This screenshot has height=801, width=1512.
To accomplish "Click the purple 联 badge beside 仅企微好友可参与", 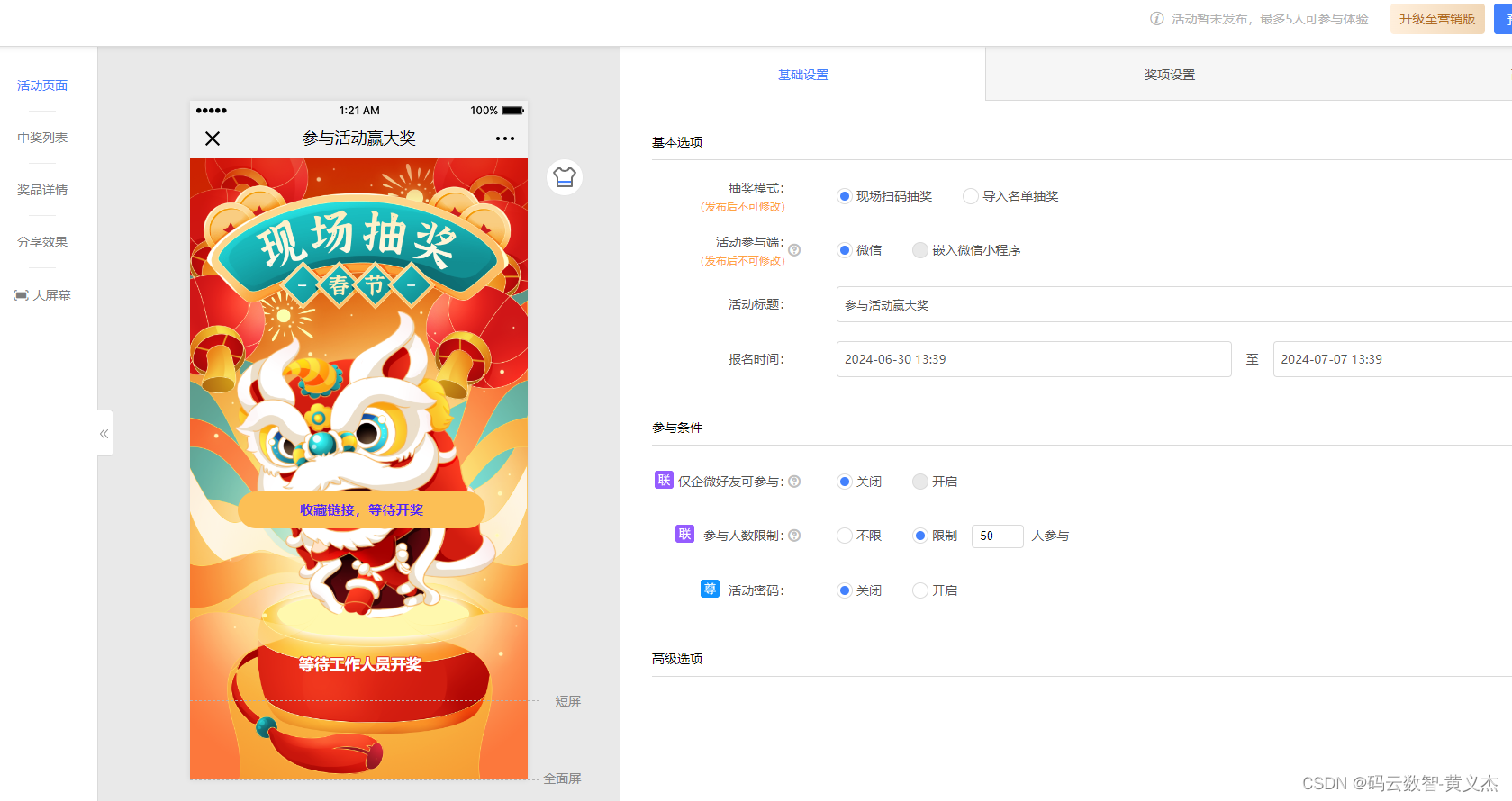I will [664, 480].
